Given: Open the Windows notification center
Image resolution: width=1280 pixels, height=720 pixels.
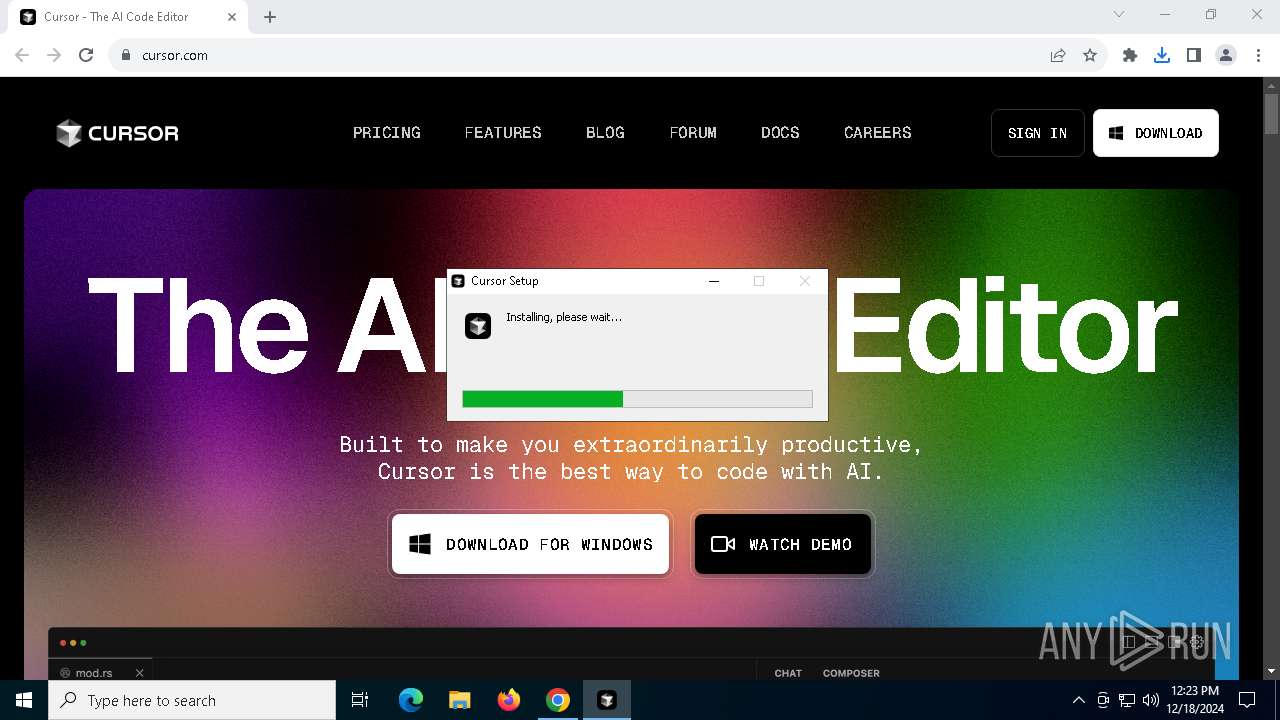Looking at the screenshot, I should pos(1247,700).
